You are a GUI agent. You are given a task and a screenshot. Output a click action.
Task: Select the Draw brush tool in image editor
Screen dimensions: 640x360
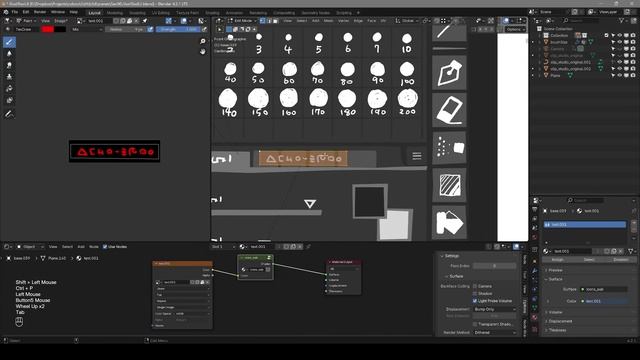[9, 42]
